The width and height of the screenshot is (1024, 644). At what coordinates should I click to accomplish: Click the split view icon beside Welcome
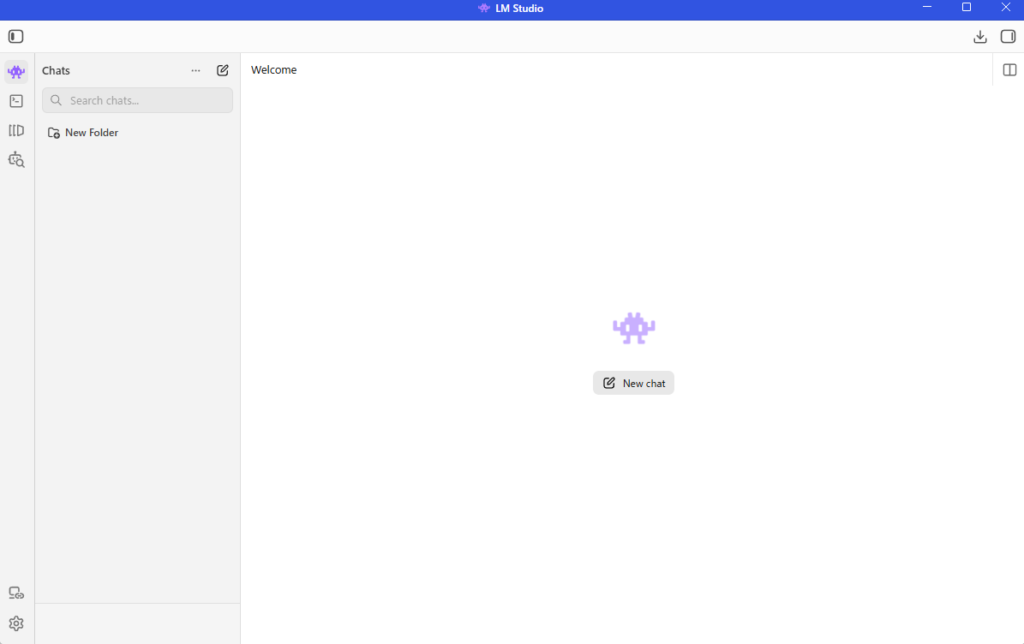1009,70
